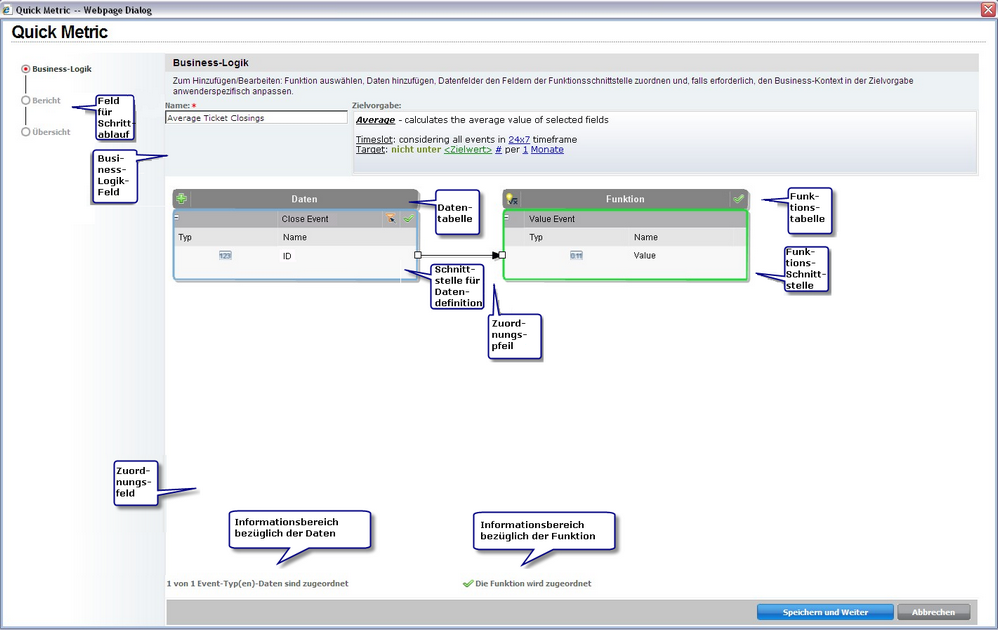The width and height of the screenshot is (998, 630).
Task: Click the Monate period link
Action: pos(547,149)
